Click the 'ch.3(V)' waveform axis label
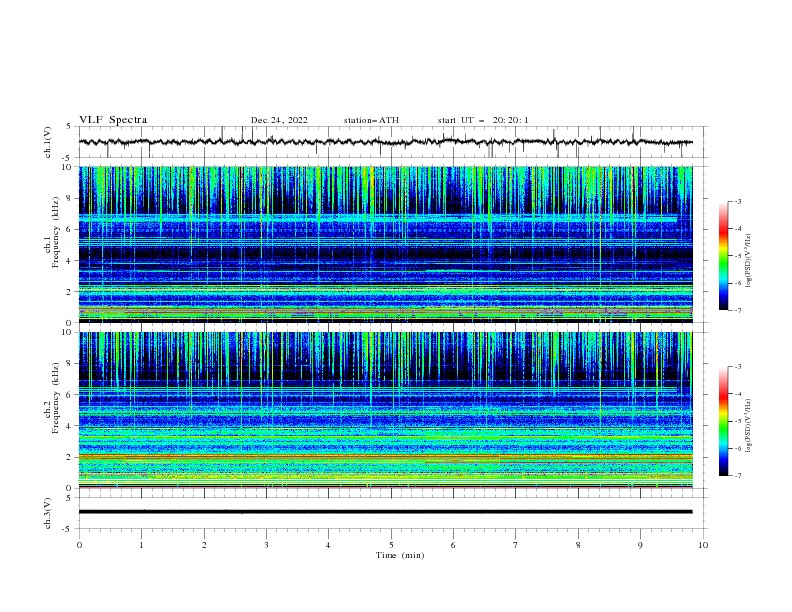This screenshot has width=792, height=612. [48, 513]
